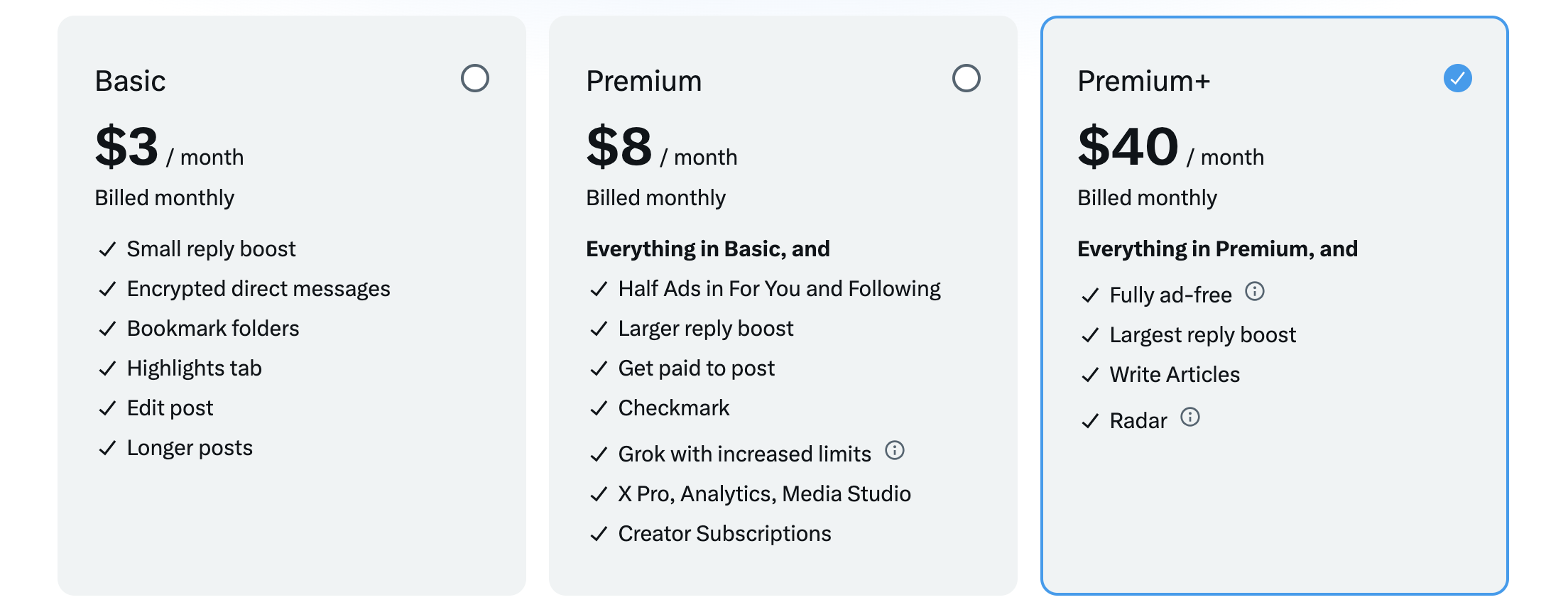Open info icon next to Fully ad-free
Screen dimensions: 1568x612
coord(1255,292)
